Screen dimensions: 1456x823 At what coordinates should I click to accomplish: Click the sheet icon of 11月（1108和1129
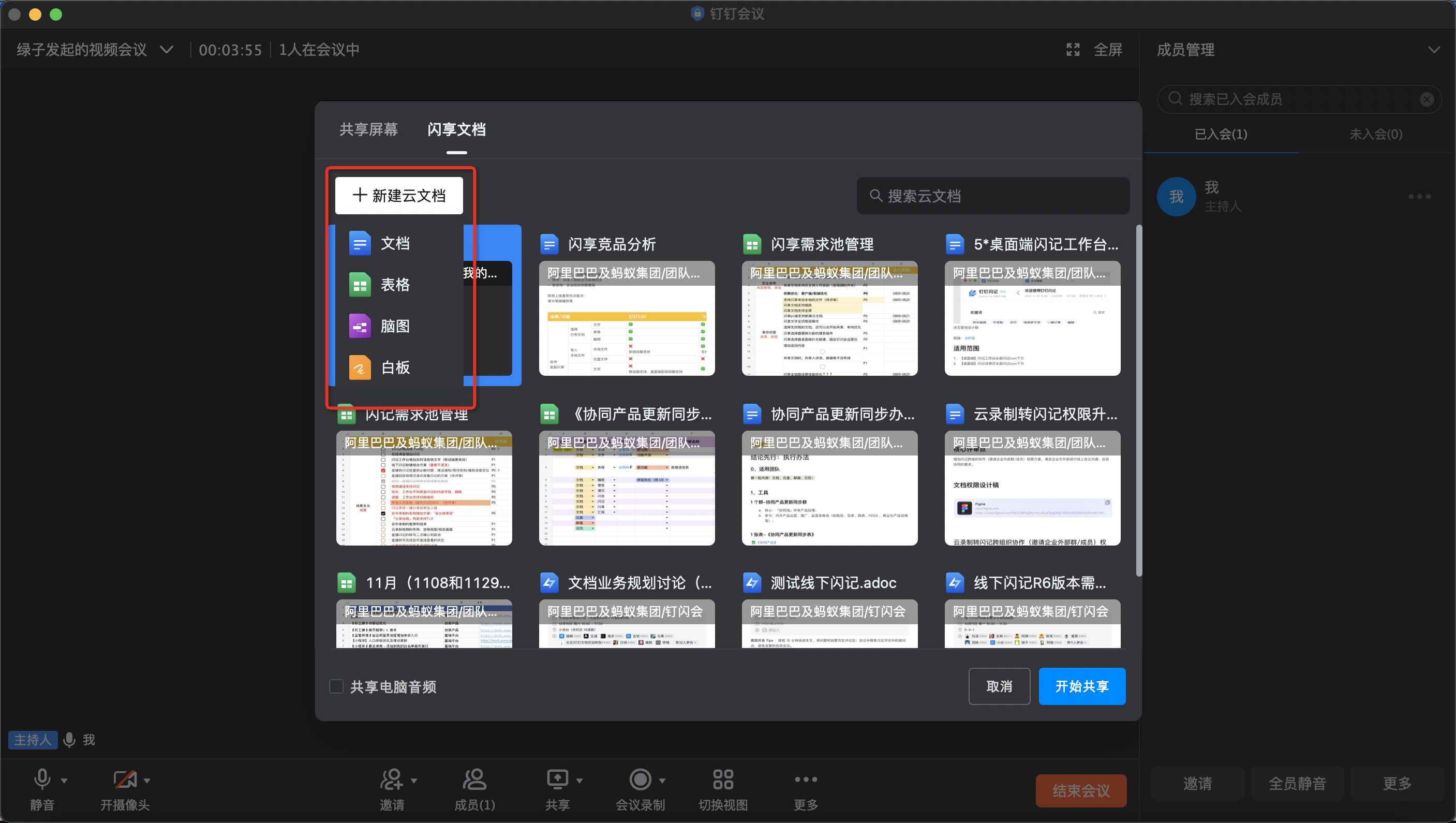point(347,583)
